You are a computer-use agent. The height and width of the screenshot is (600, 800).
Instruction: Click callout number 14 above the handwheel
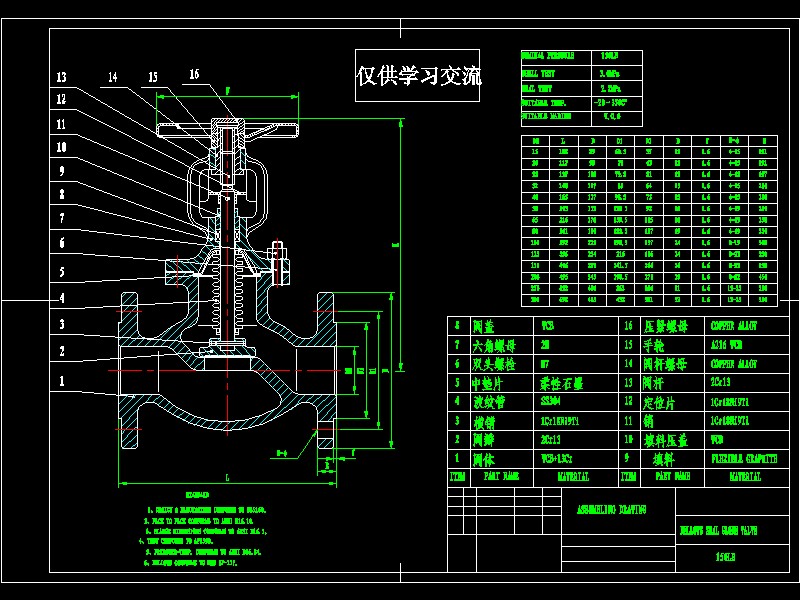pos(113,77)
